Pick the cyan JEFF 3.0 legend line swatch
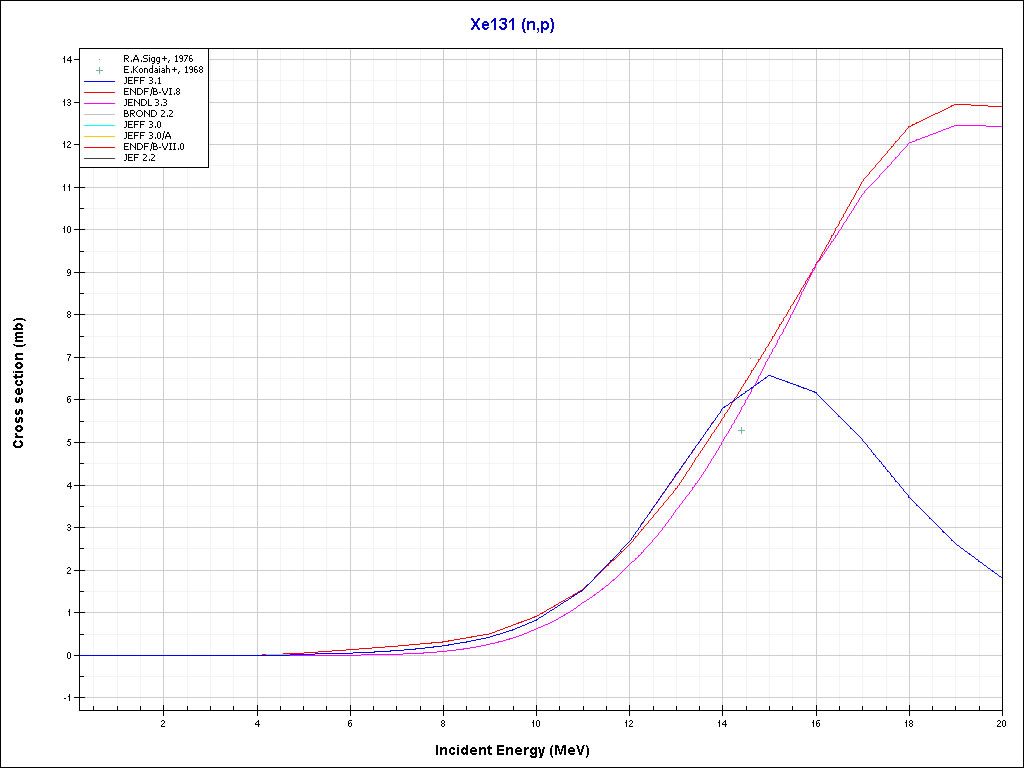The height and width of the screenshot is (768, 1024). 99,125
